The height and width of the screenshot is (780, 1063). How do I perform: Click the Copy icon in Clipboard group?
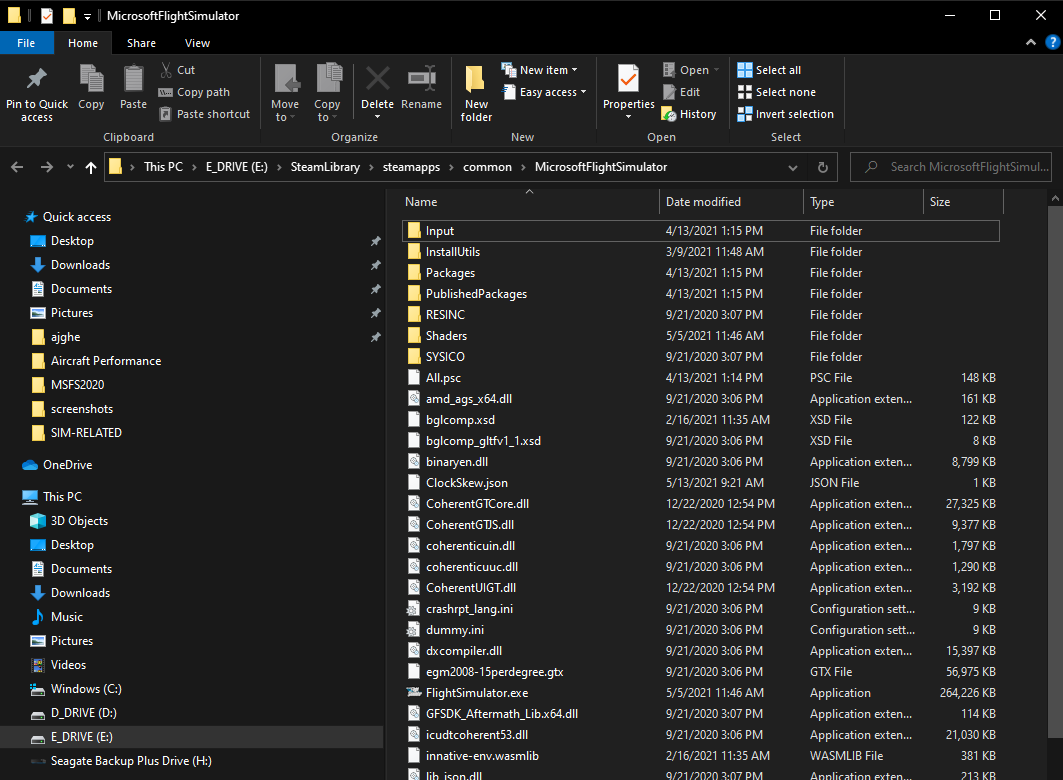[x=91, y=79]
